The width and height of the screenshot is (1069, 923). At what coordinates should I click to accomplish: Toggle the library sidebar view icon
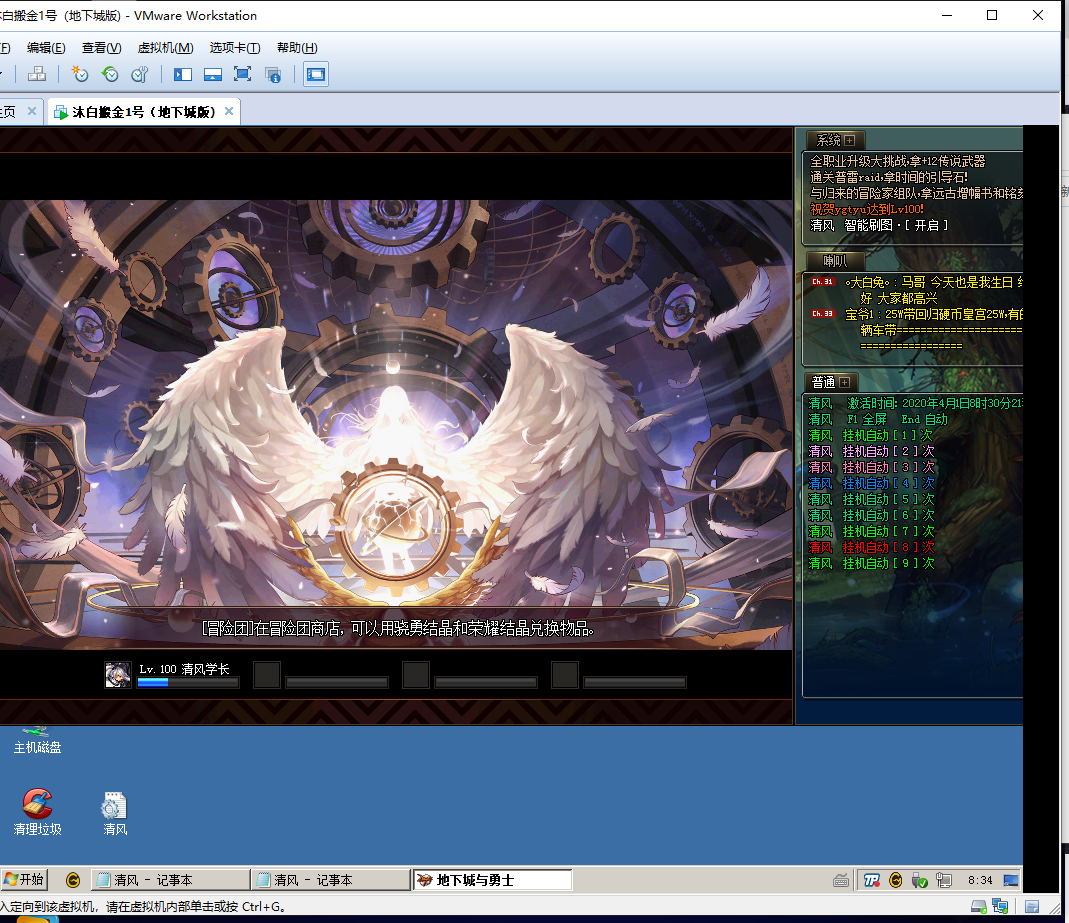point(183,74)
